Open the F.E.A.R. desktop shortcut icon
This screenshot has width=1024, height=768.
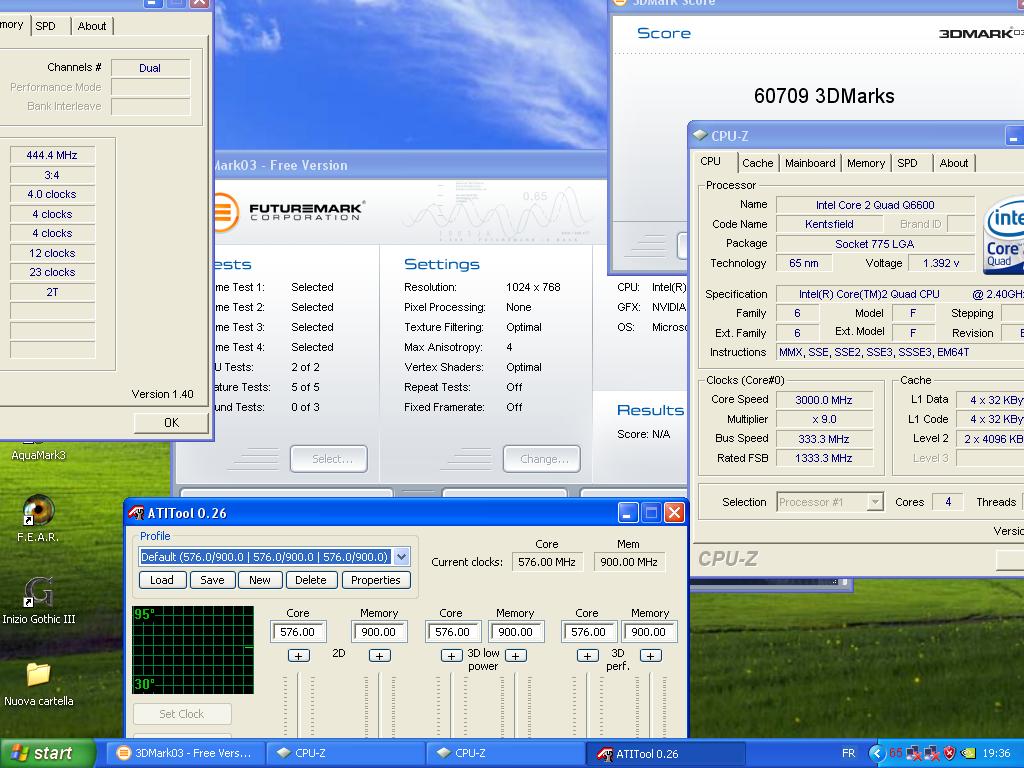38,511
